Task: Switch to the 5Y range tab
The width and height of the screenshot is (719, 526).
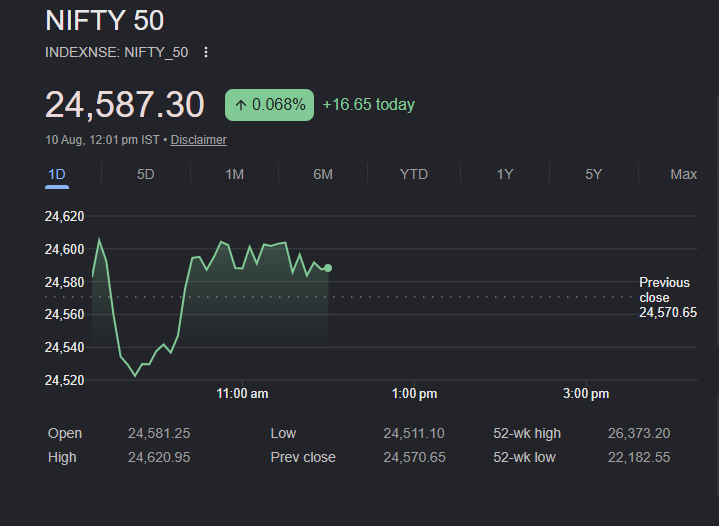Action: [593, 174]
